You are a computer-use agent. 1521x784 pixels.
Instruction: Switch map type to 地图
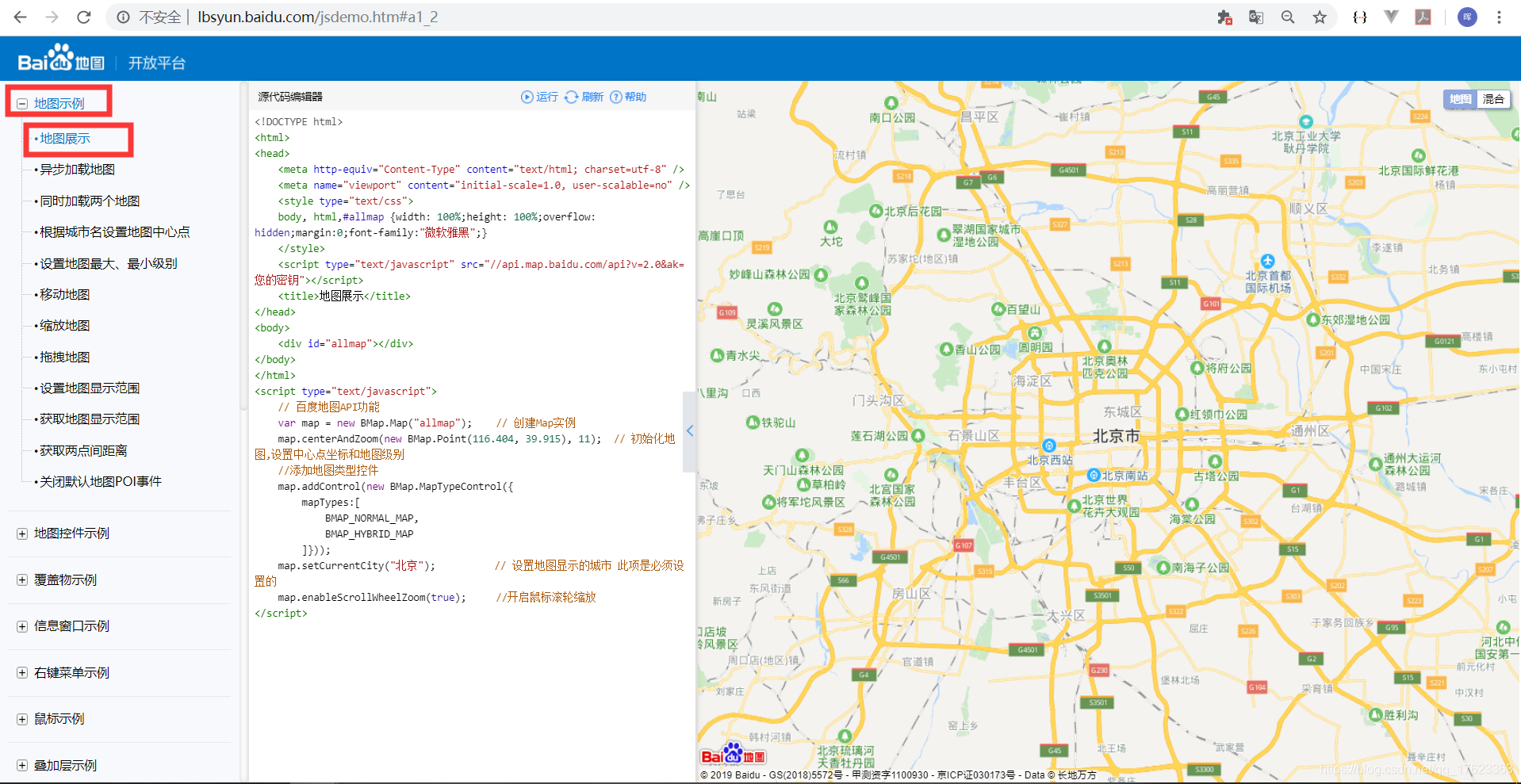pyautogui.click(x=1460, y=99)
